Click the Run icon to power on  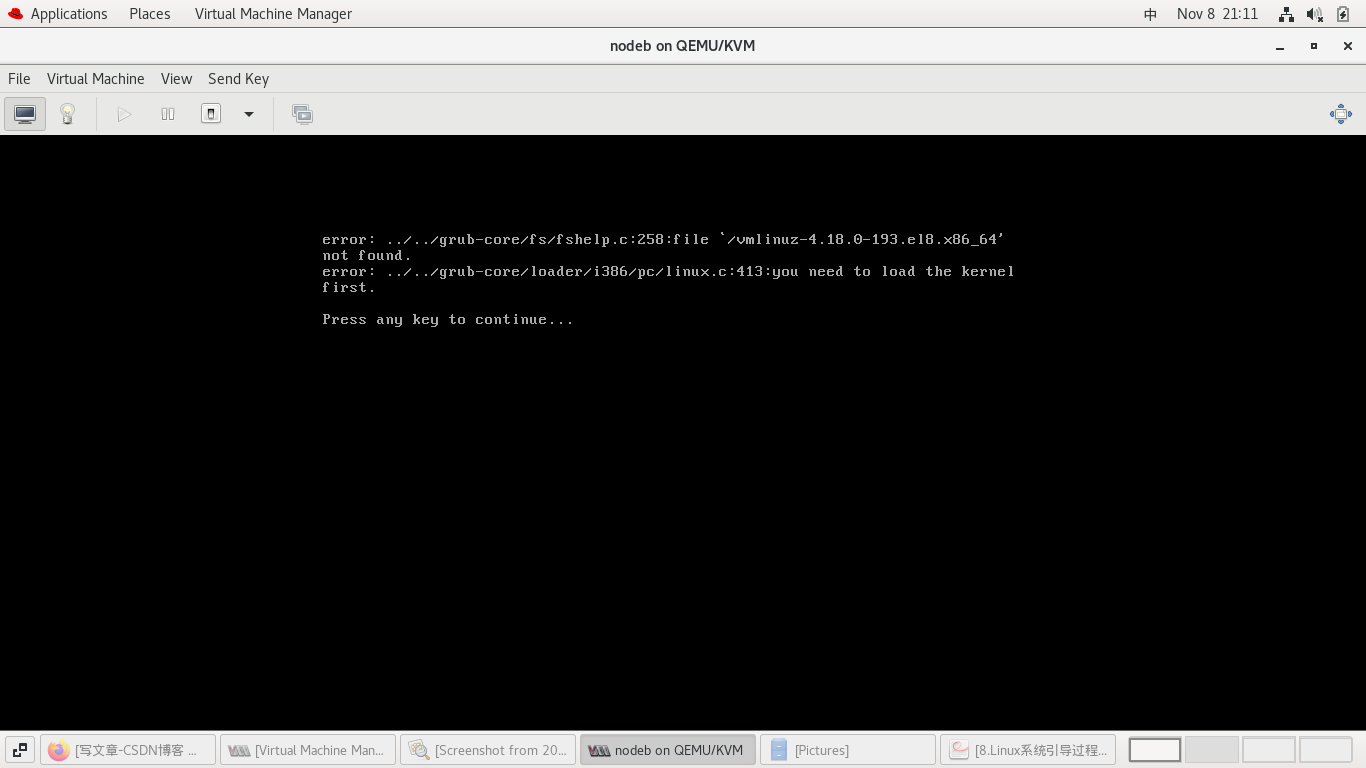pyautogui.click(x=124, y=113)
